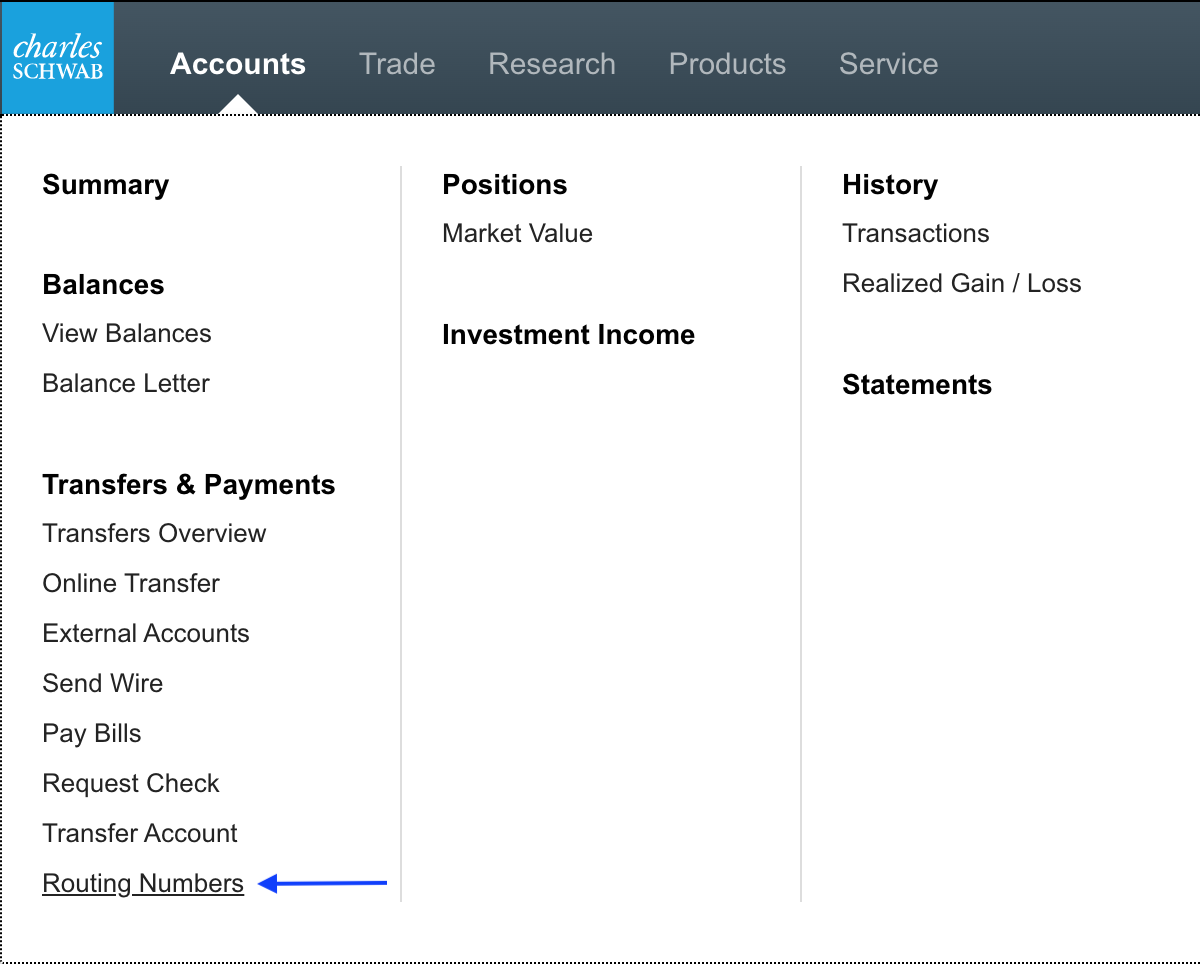Open Market Value under Positions
Image resolution: width=1200 pixels, height=964 pixels.
point(517,233)
